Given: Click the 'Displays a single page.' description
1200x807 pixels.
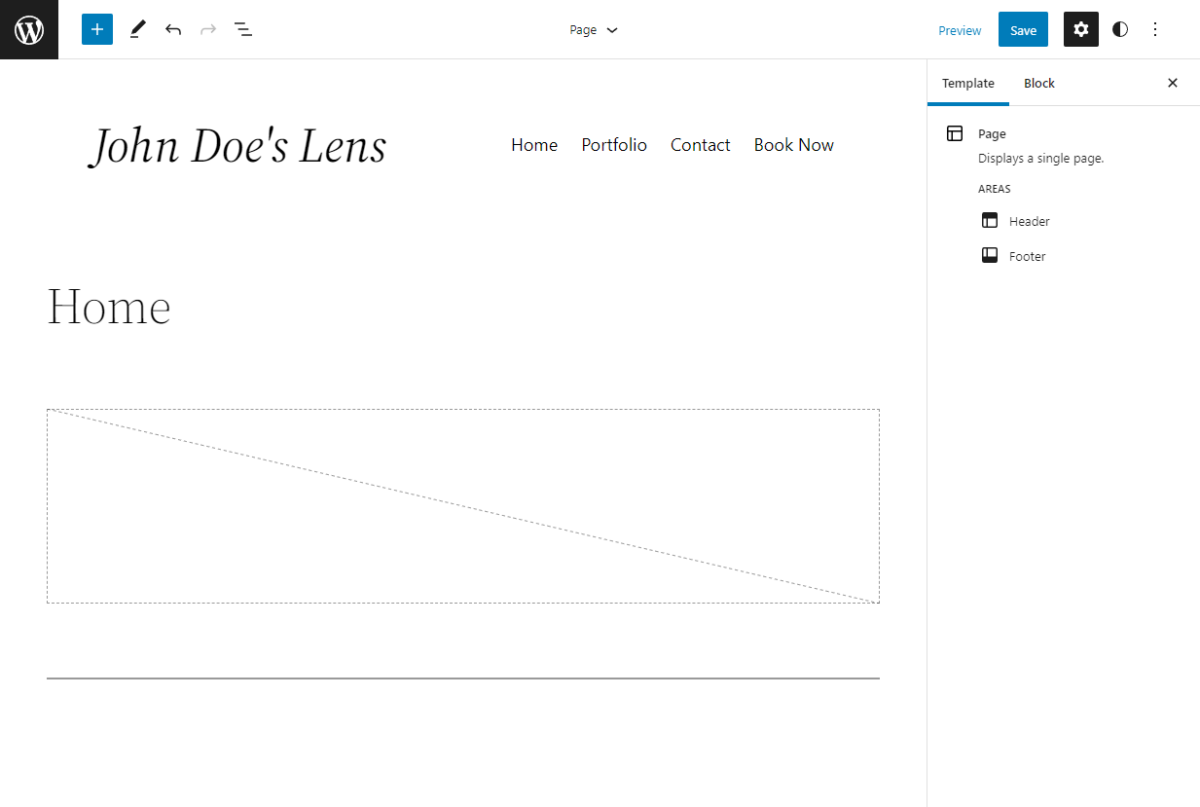Looking at the screenshot, I should tap(1041, 158).
